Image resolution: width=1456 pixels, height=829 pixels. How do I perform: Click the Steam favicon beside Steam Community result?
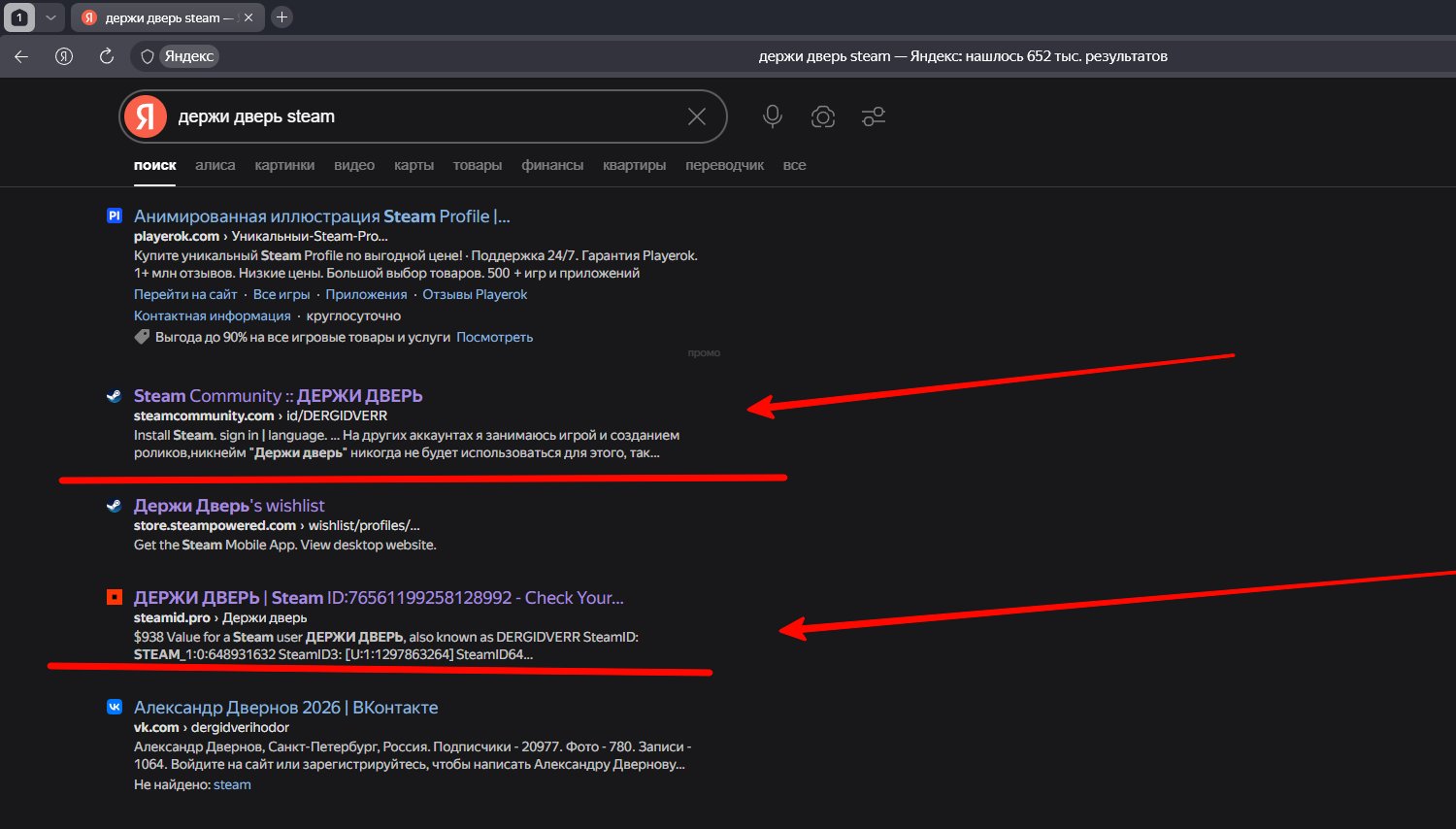point(115,395)
